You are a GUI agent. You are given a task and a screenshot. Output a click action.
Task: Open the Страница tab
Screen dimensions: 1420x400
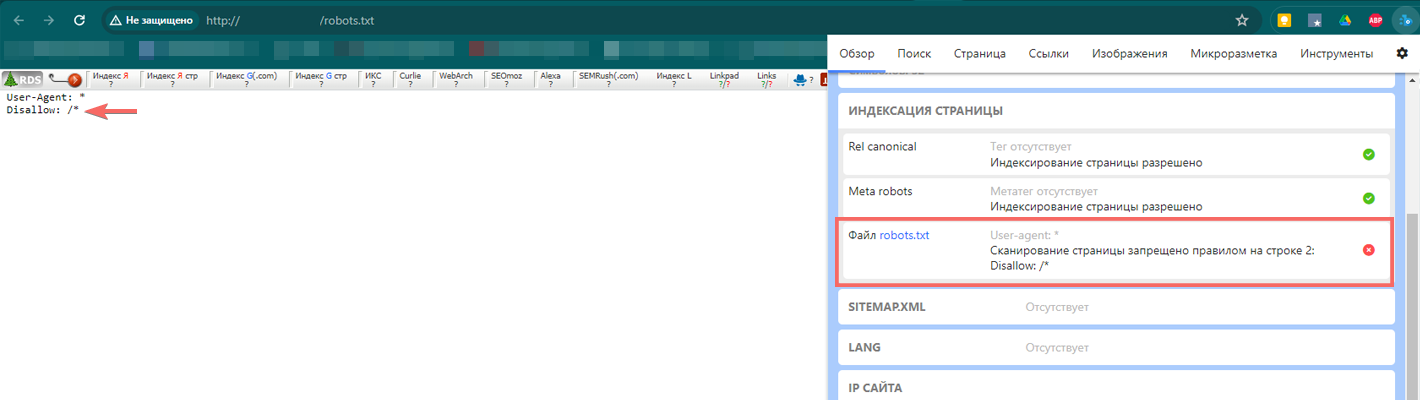(x=980, y=53)
